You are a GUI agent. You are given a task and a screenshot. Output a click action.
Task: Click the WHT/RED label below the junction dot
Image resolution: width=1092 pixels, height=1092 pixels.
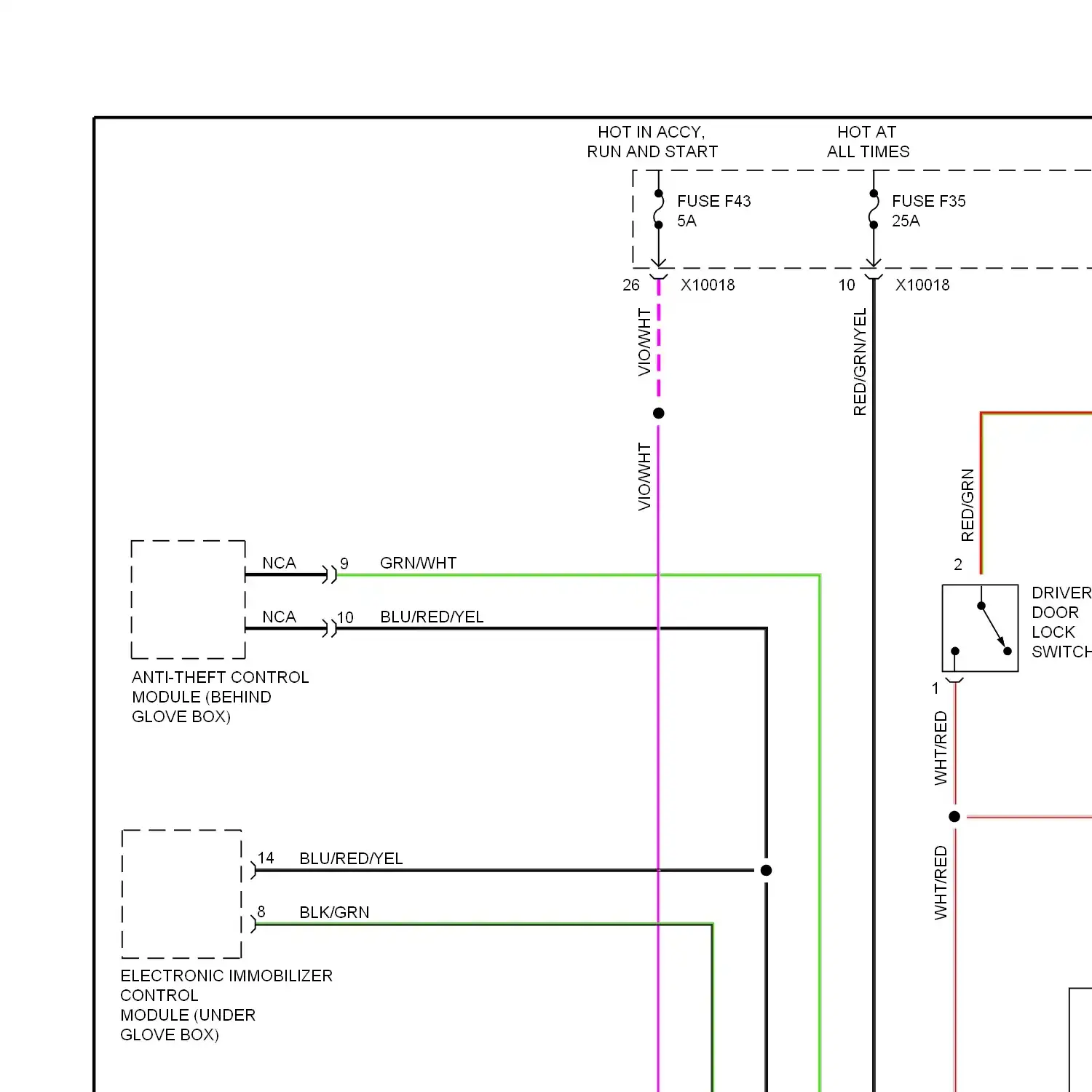click(x=941, y=882)
